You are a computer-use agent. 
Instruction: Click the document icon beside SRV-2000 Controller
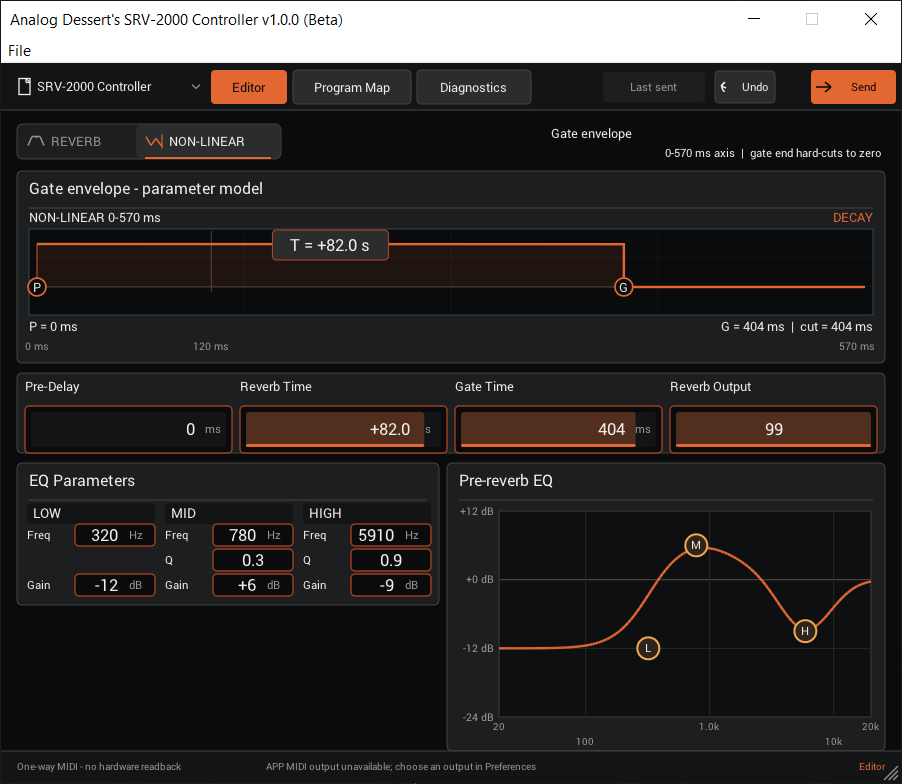coord(24,87)
